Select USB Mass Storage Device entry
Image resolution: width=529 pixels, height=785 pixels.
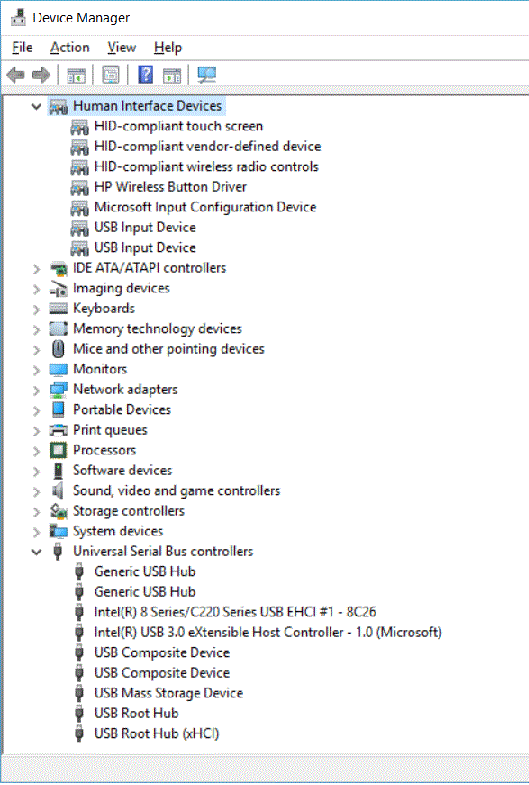coord(168,693)
